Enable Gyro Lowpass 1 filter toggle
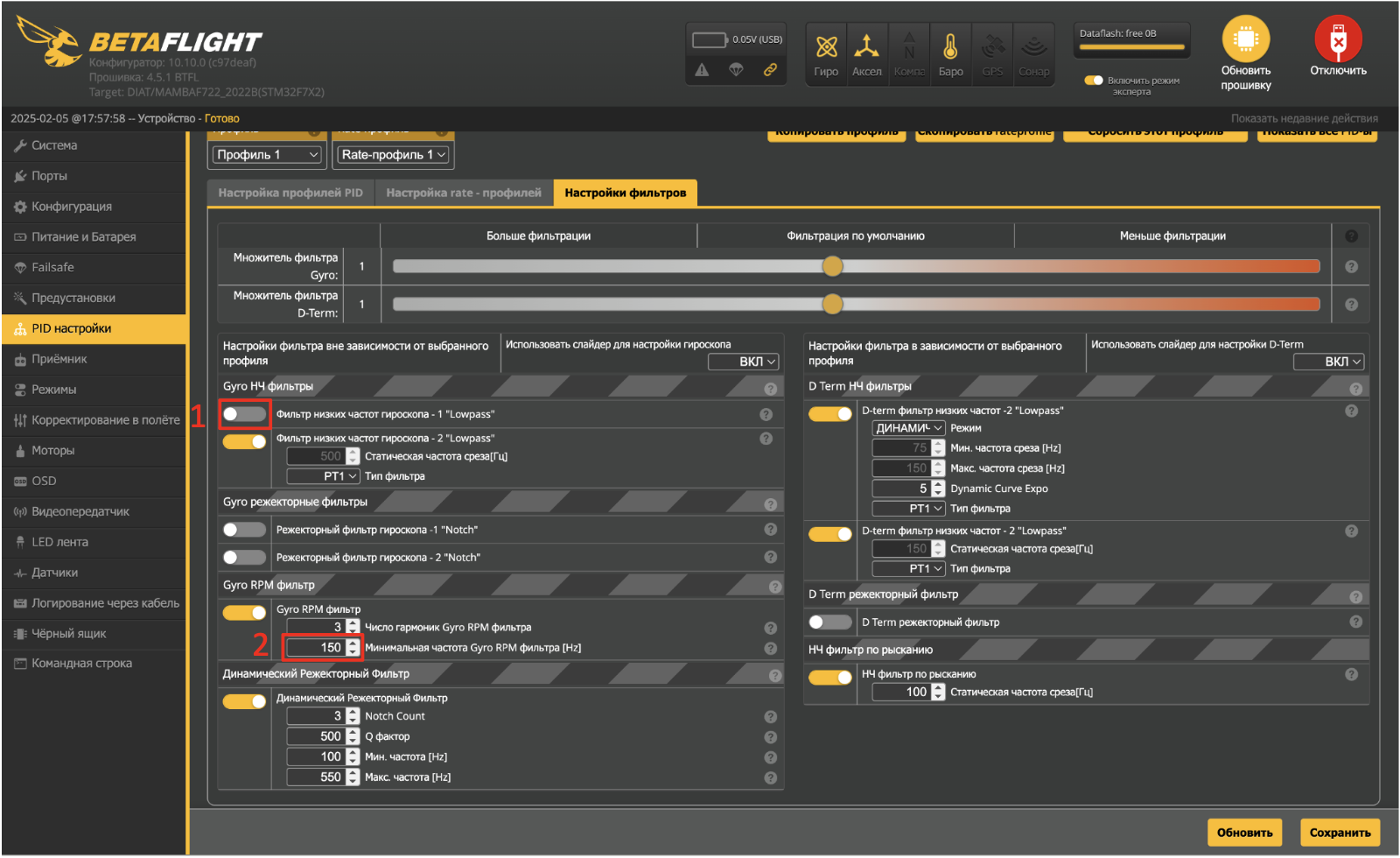The width and height of the screenshot is (1400, 858). coord(244,414)
